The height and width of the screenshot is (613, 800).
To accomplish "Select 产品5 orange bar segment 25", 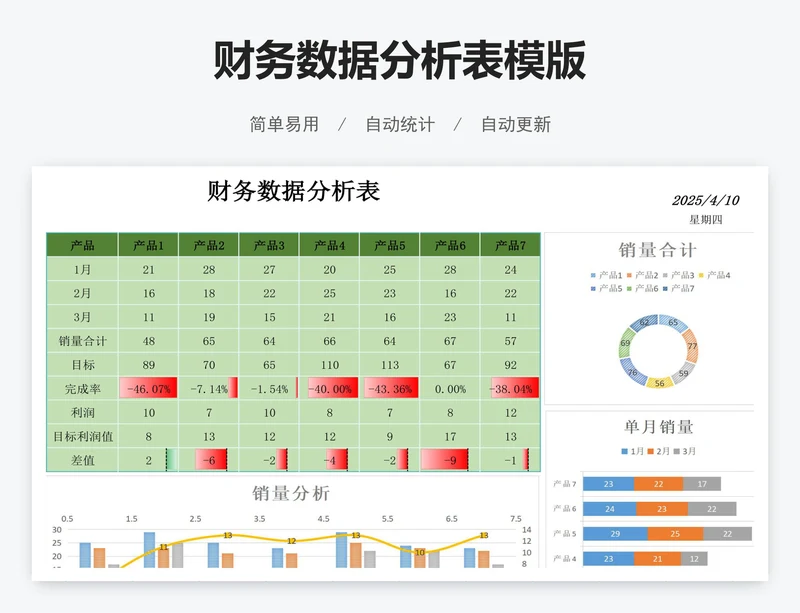I will pos(675,534).
